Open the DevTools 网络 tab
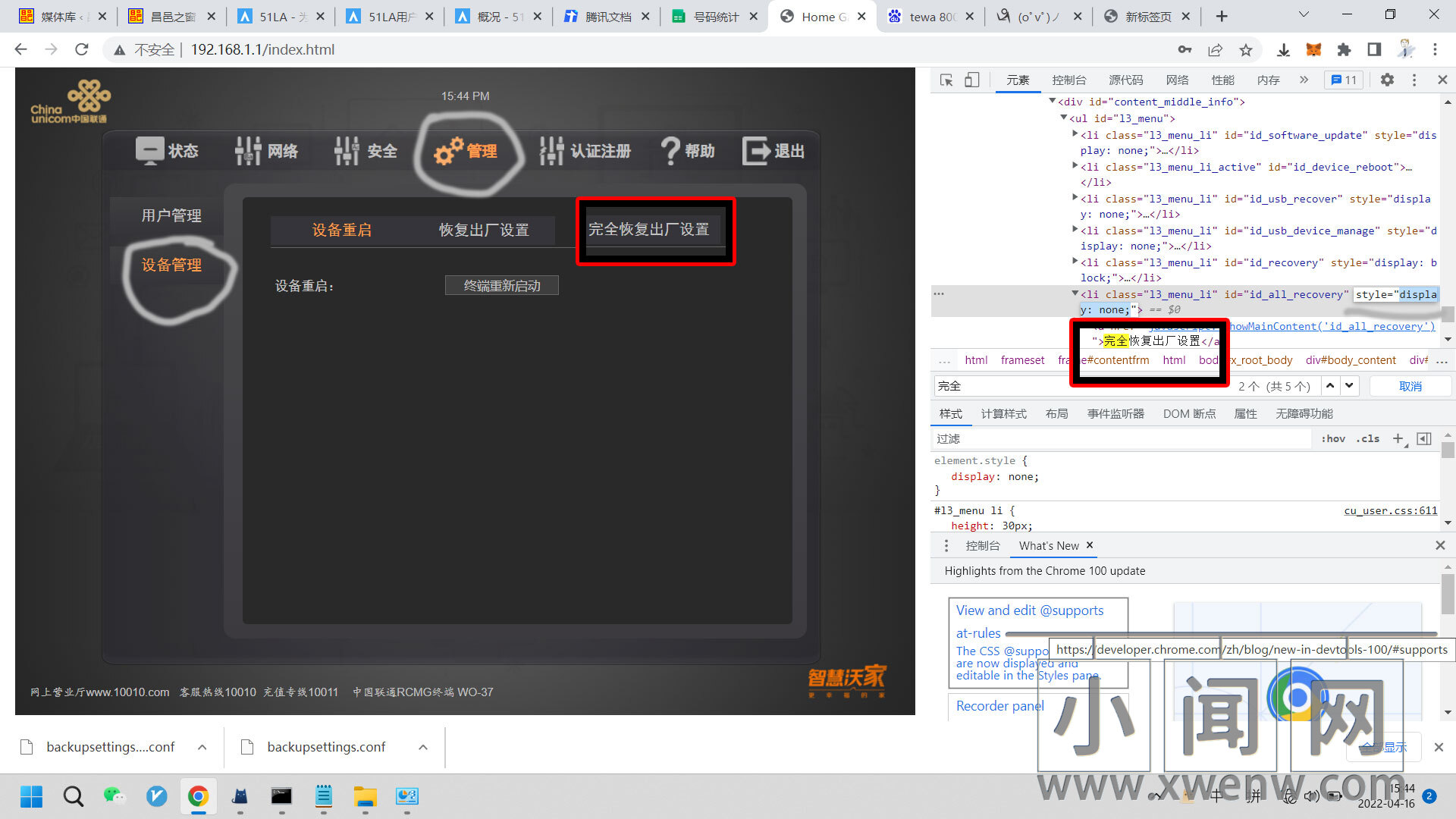The image size is (1456, 819). coord(1177,80)
